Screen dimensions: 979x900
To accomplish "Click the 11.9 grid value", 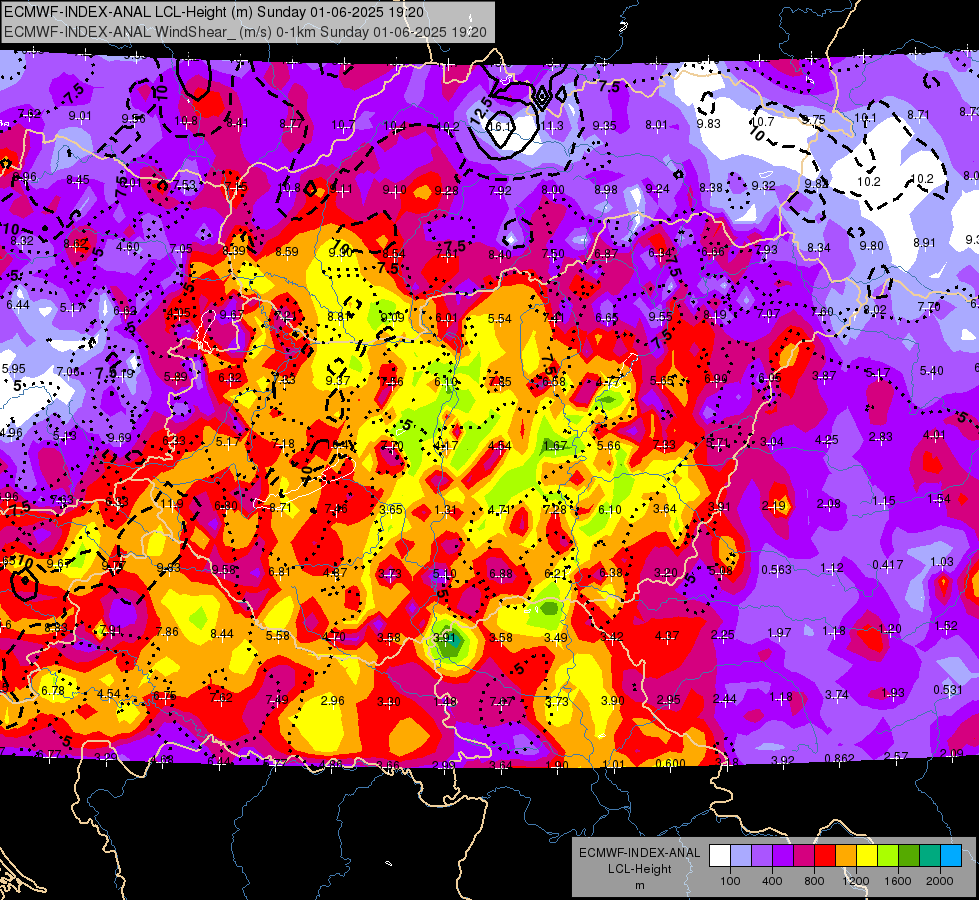I will point(172,503).
